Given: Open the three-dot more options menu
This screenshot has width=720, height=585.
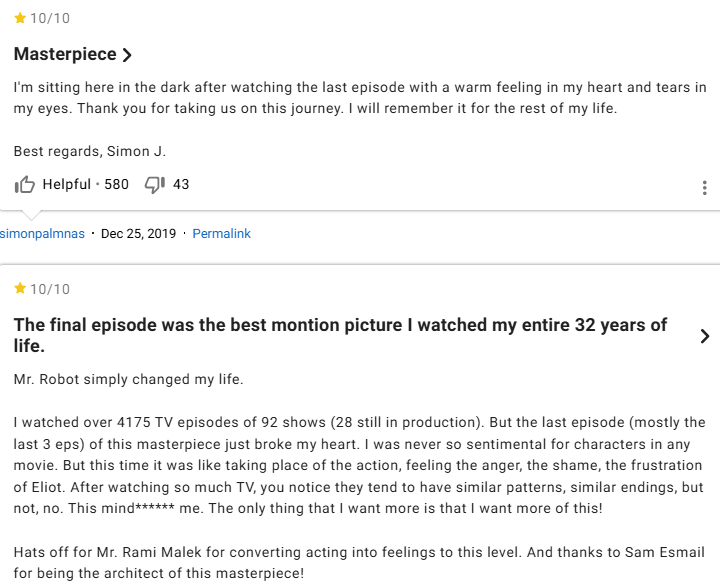Looking at the screenshot, I should tap(705, 188).
